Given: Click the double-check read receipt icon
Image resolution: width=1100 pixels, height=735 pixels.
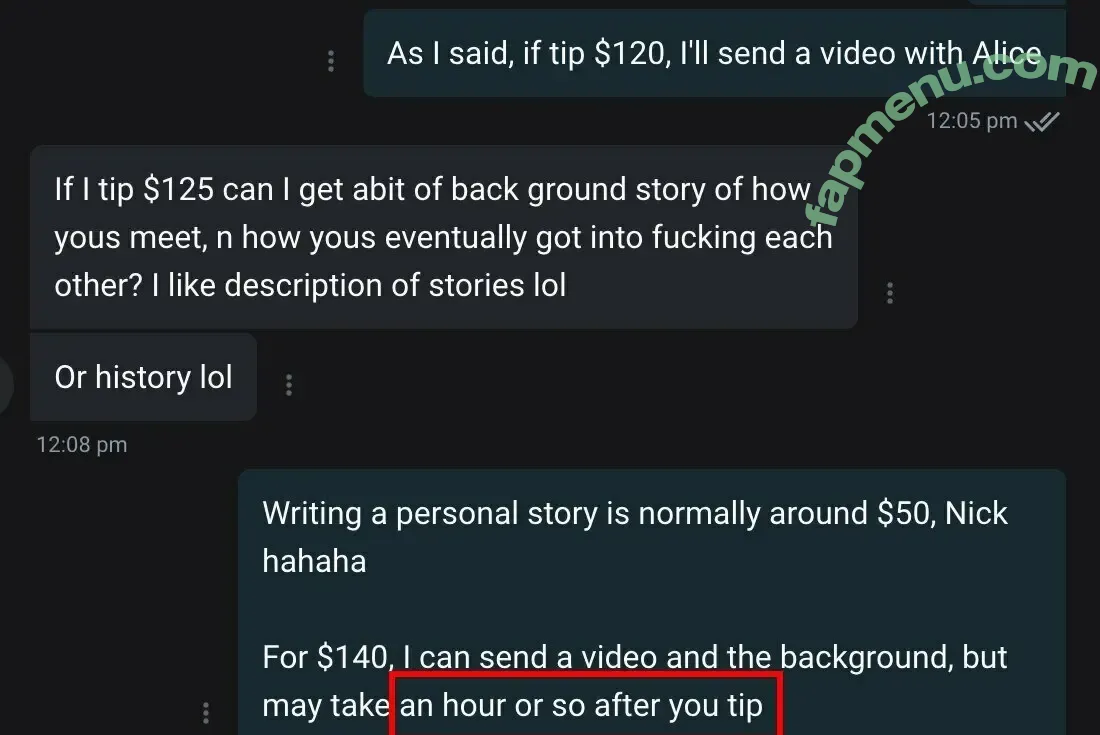Looking at the screenshot, I should pos(1042,122).
